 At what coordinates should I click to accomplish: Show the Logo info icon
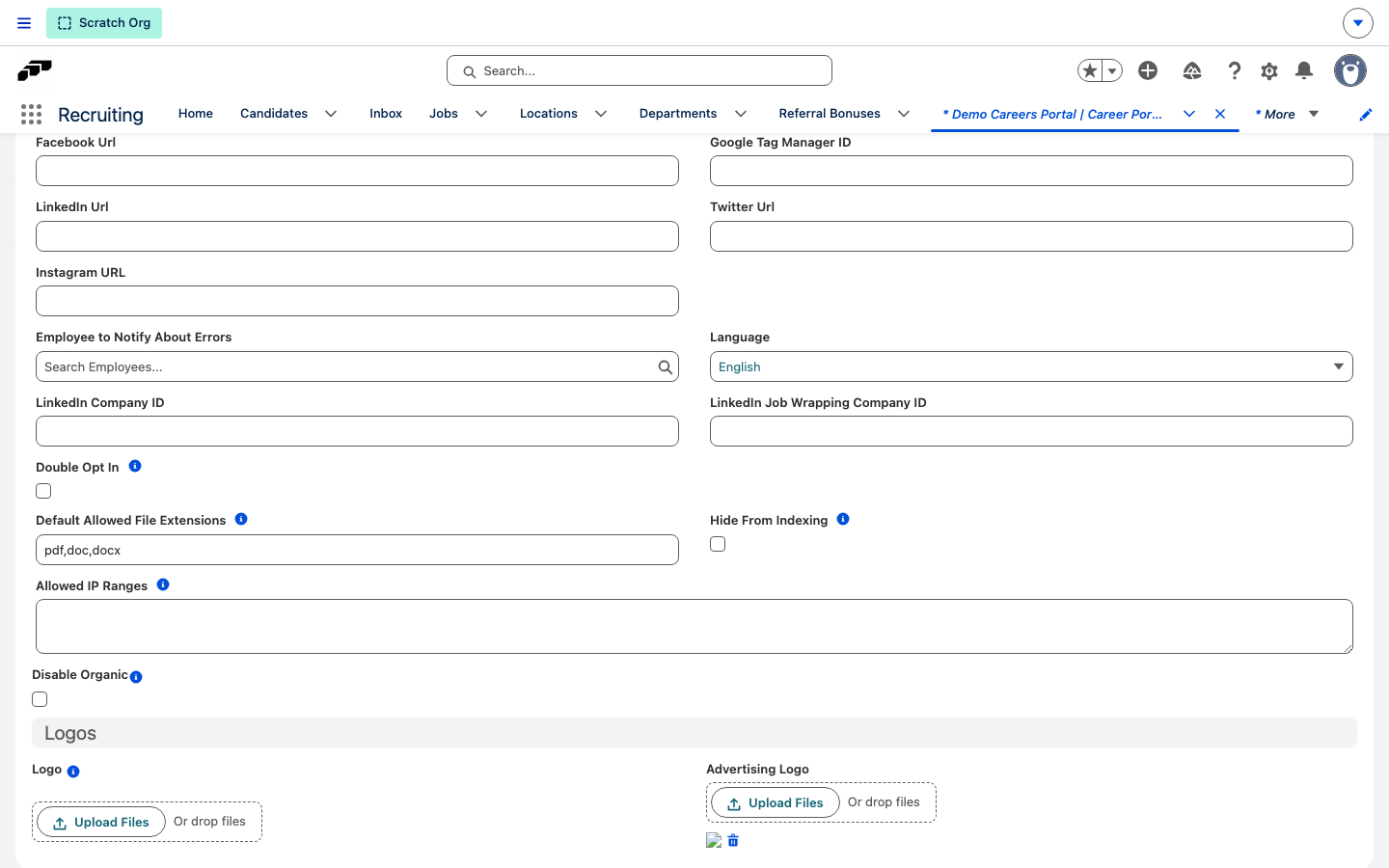pyautogui.click(x=73, y=772)
